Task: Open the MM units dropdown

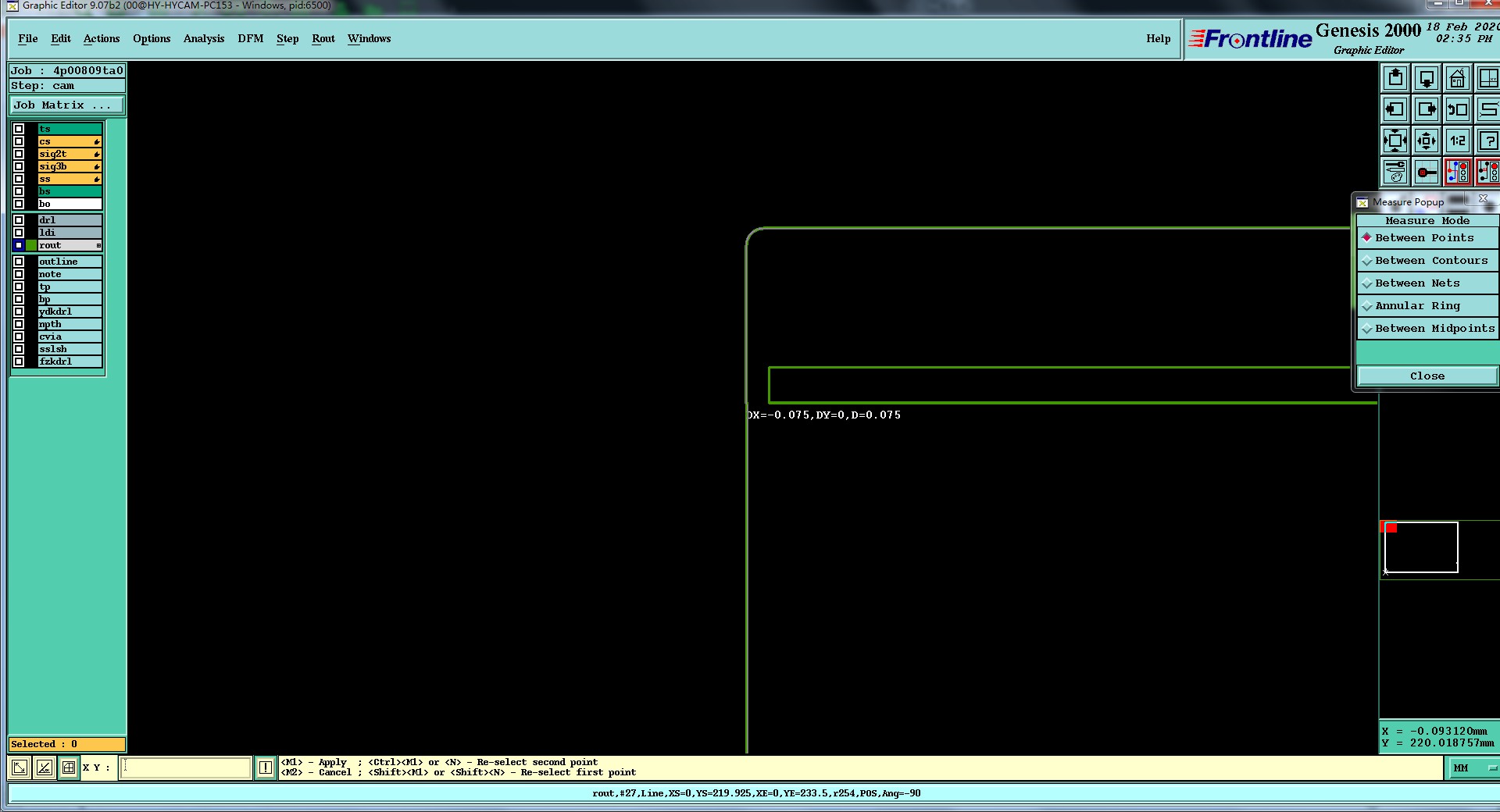Action: pos(1474,767)
